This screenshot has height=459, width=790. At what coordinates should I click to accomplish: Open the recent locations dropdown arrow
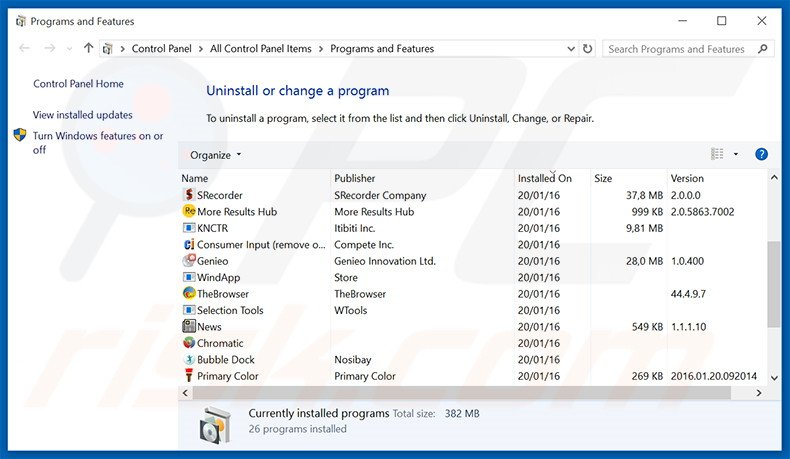[70, 49]
